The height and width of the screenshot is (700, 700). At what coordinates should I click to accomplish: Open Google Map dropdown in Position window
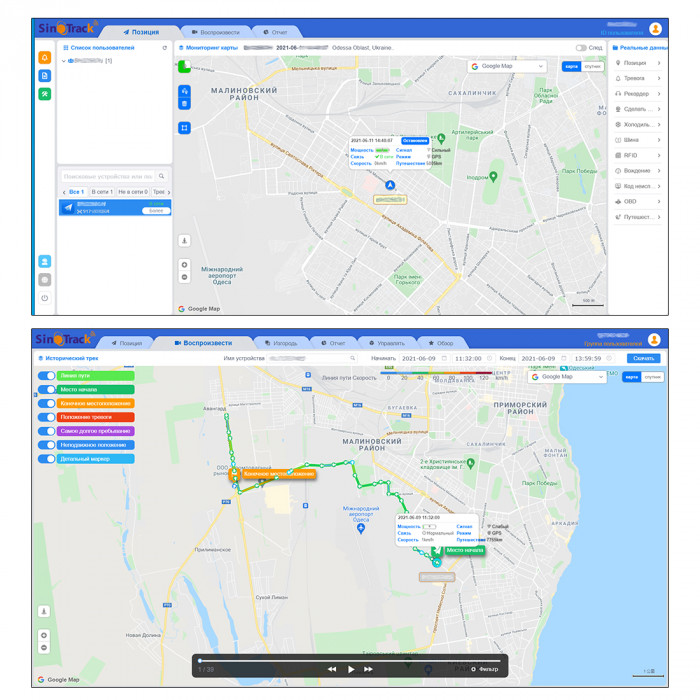point(507,66)
